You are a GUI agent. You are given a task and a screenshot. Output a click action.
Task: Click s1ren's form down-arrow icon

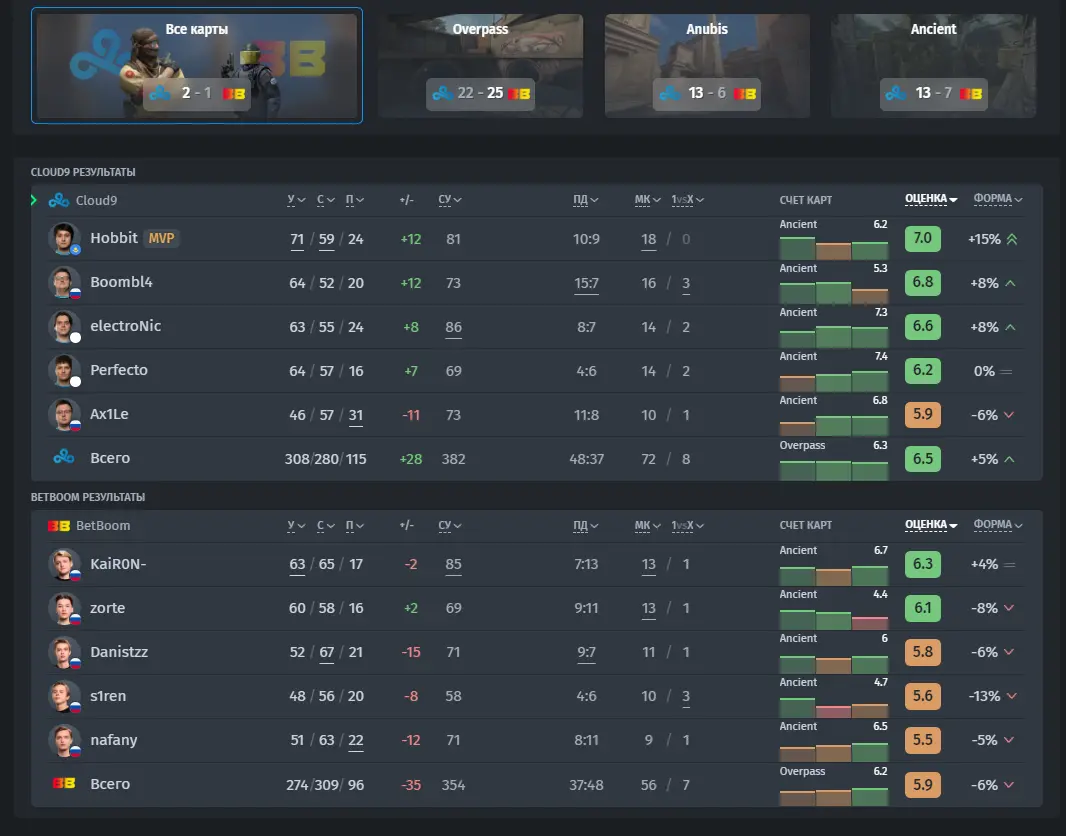coord(1012,696)
